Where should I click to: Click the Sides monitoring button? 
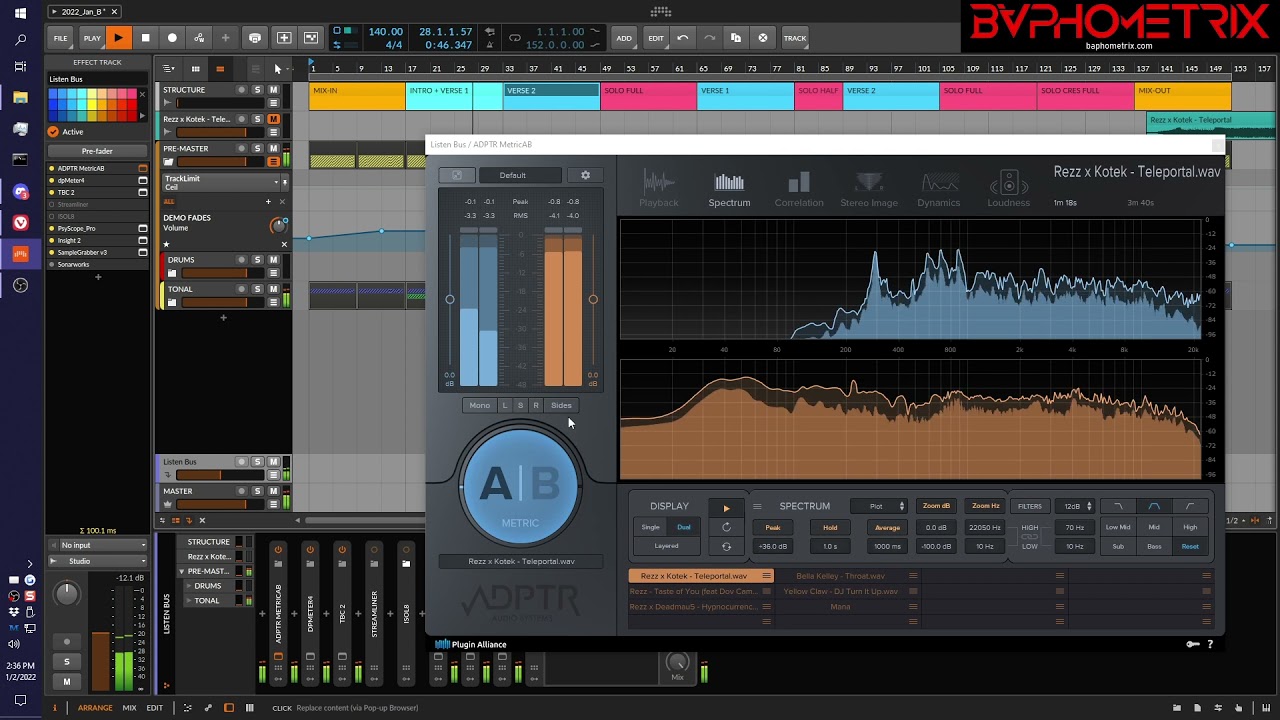[561, 406]
